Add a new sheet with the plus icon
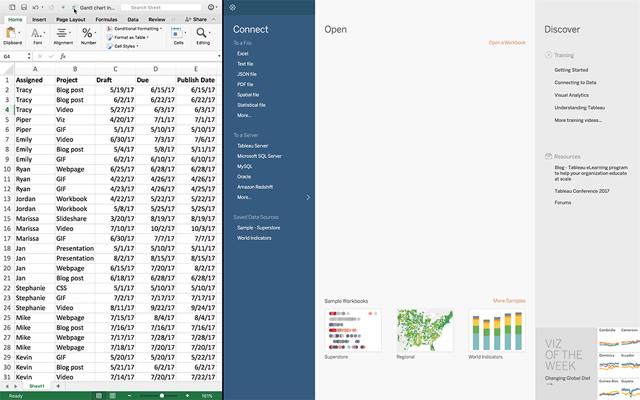The width and height of the screenshot is (640, 400). point(58,386)
